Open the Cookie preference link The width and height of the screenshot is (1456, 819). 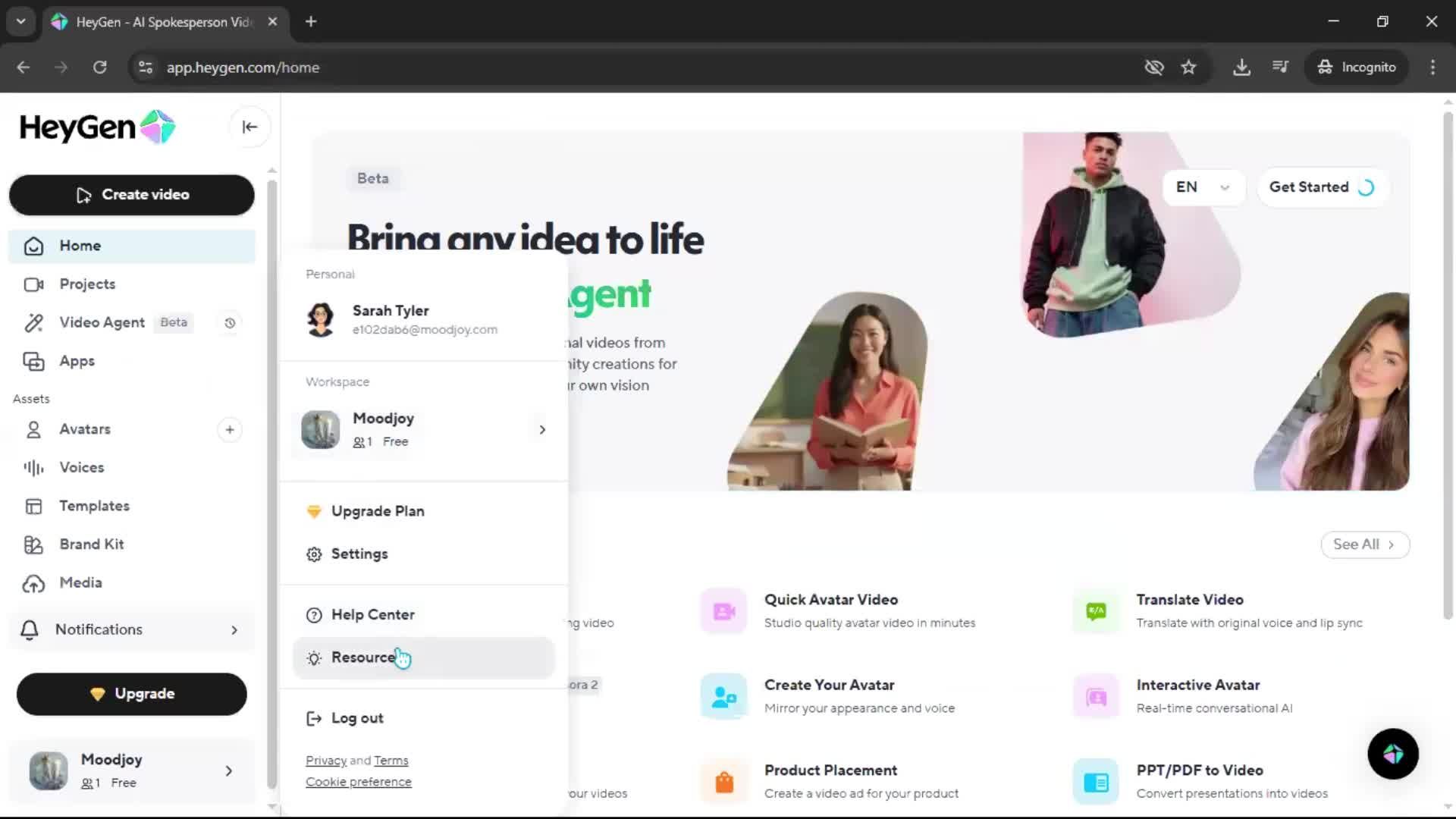pyautogui.click(x=358, y=782)
